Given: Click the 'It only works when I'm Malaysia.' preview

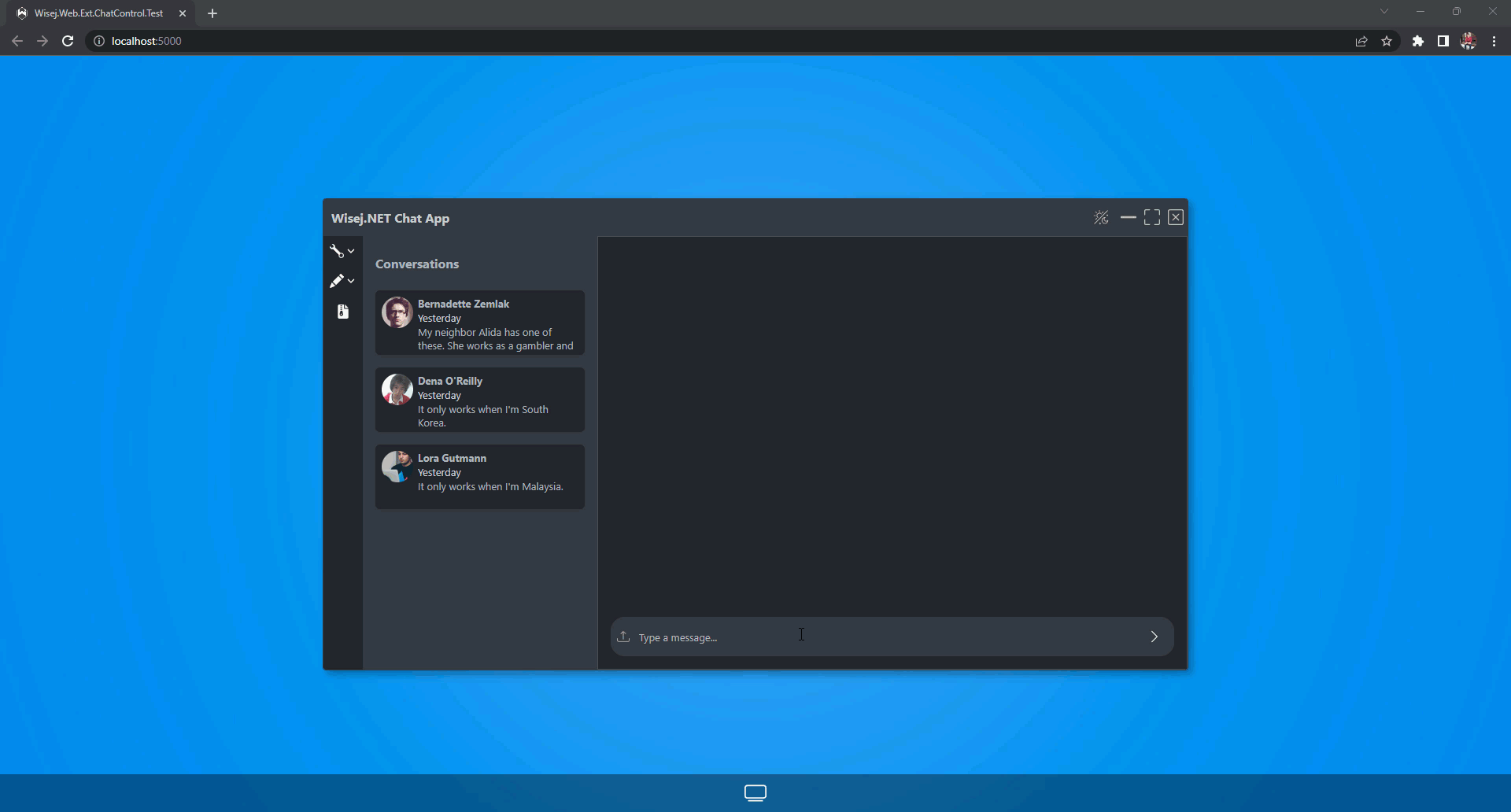Looking at the screenshot, I should (x=490, y=487).
